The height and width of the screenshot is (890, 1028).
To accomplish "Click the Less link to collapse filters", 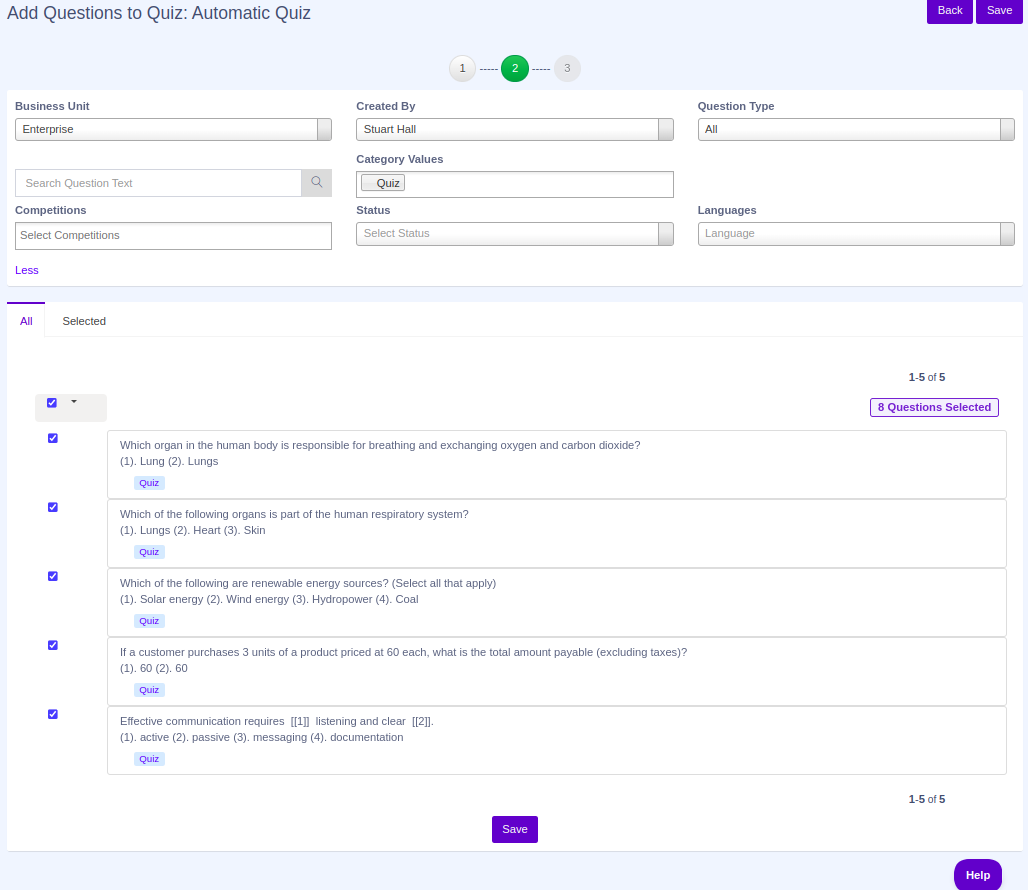I will click(x=27, y=270).
